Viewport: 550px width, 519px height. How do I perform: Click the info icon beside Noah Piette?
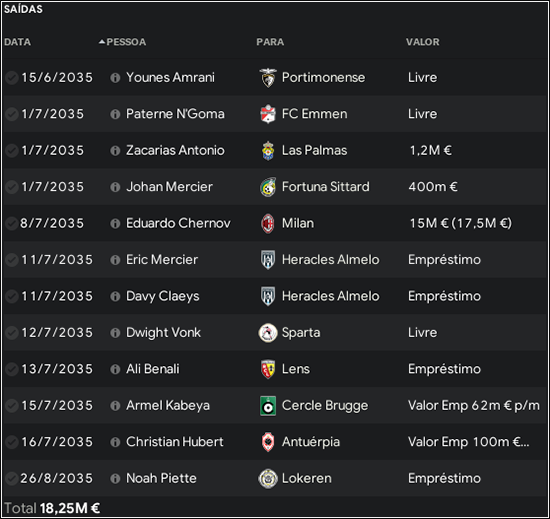pyautogui.click(x=115, y=479)
